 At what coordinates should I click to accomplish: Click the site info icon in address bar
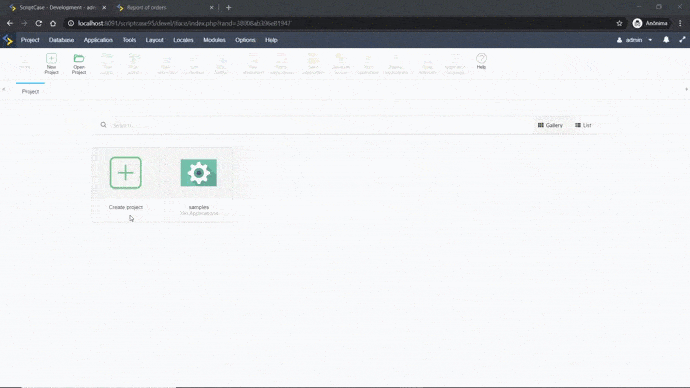click(71, 23)
